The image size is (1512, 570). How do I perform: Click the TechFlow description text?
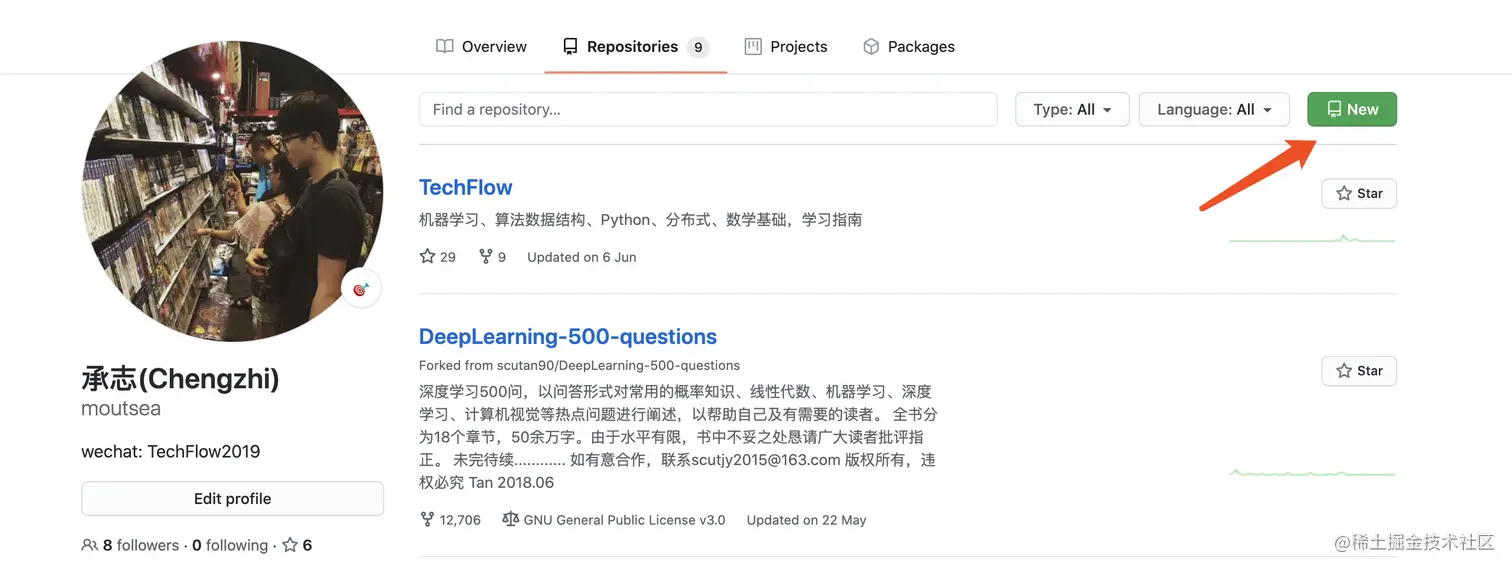click(640, 219)
